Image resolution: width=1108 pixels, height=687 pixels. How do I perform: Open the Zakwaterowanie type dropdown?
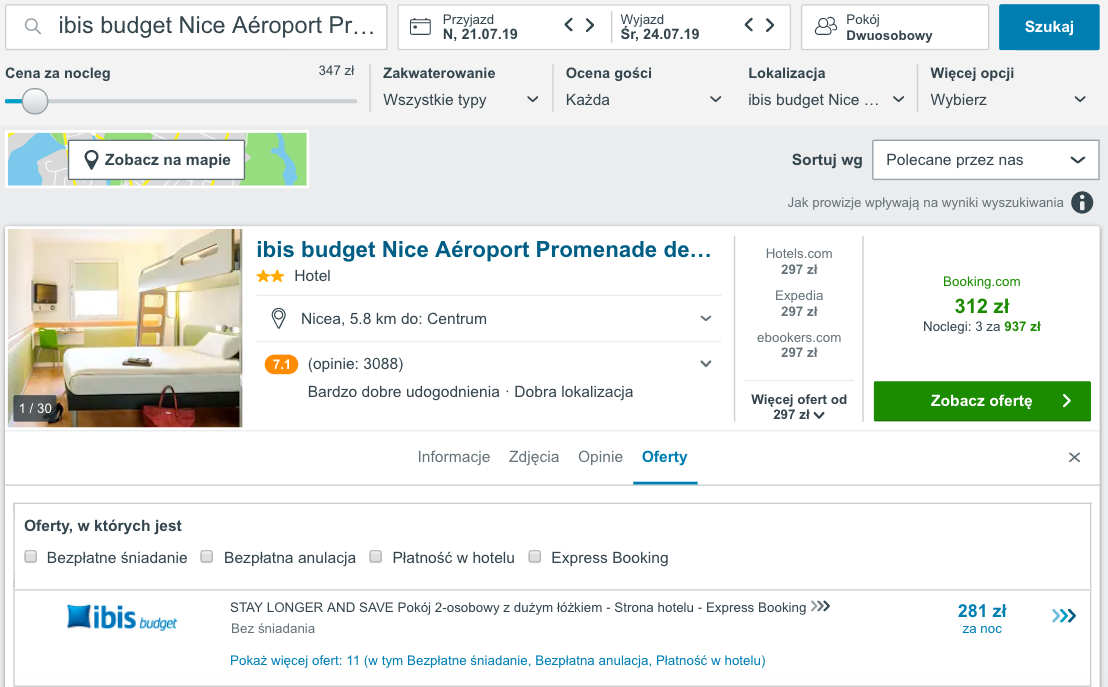point(461,100)
